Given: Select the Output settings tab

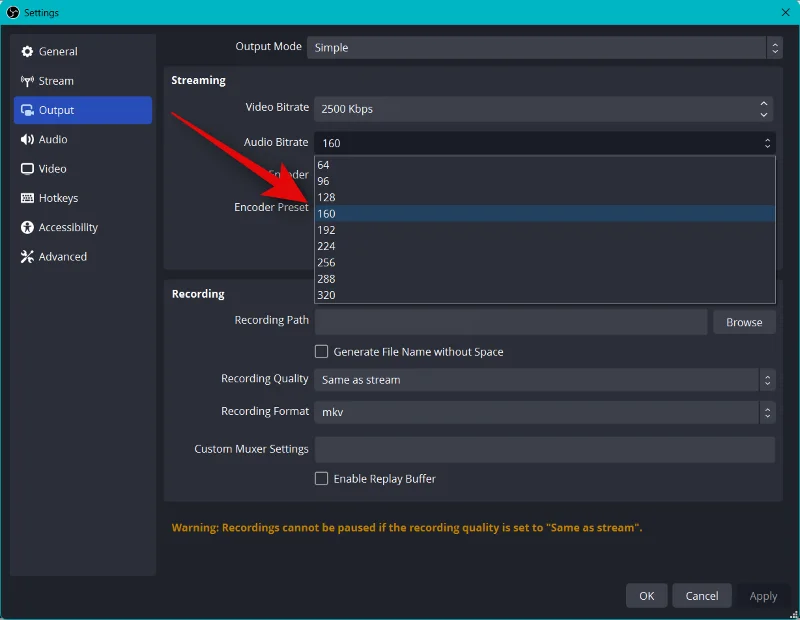Looking at the screenshot, I should pos(83,110).
